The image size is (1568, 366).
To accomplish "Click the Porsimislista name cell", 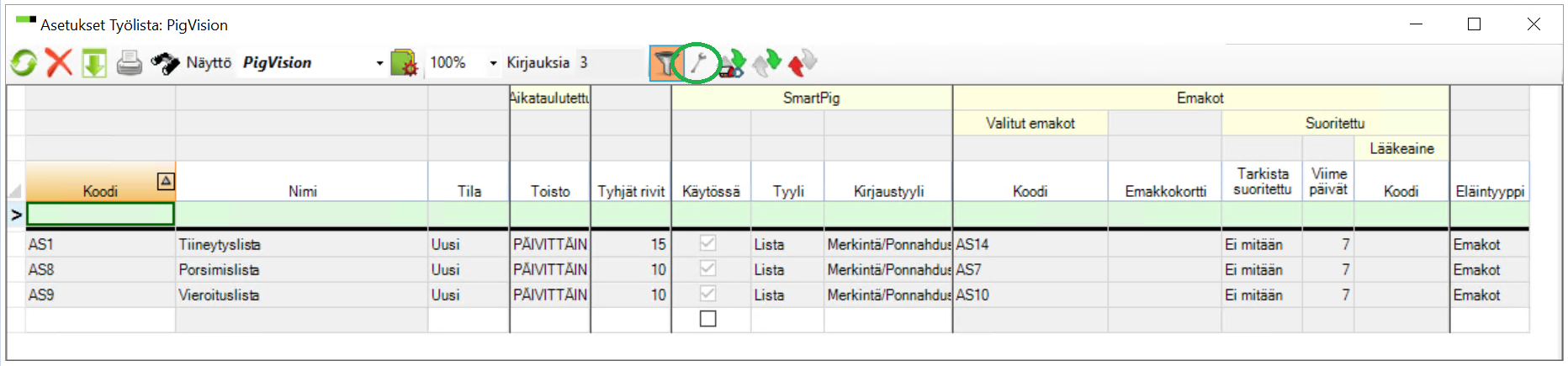I will point(302,269).
